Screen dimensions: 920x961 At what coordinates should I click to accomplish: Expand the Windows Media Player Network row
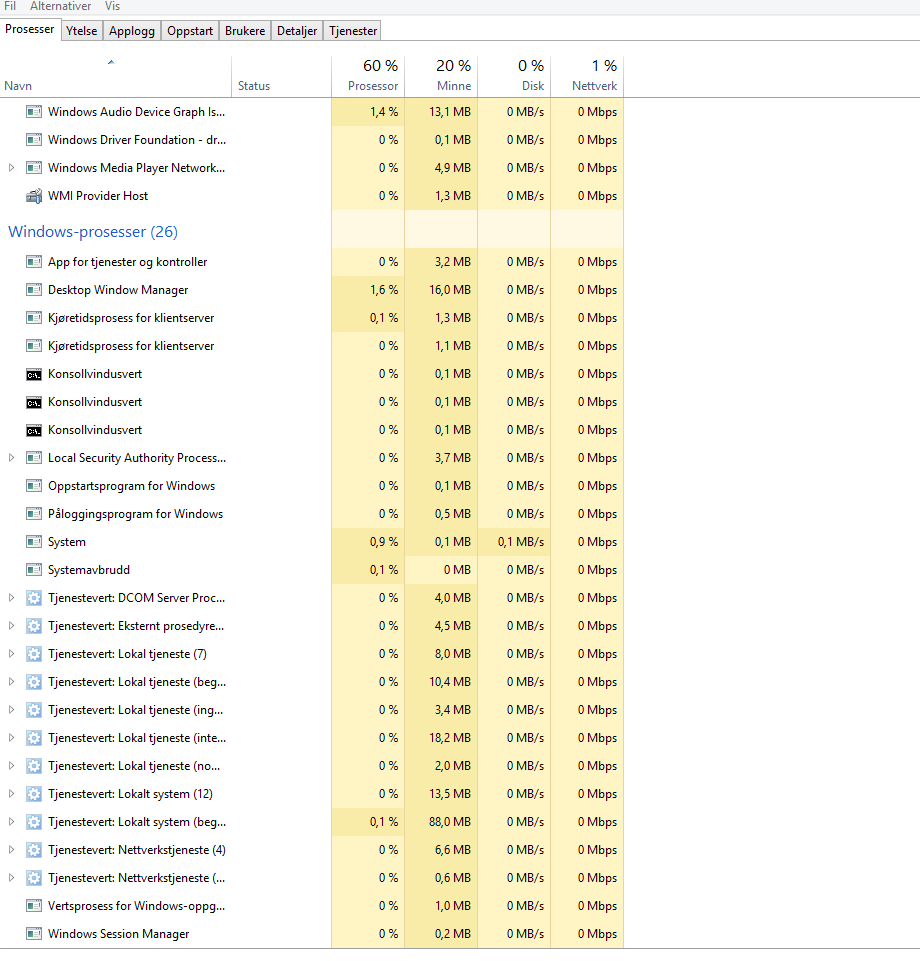point(11,167)
